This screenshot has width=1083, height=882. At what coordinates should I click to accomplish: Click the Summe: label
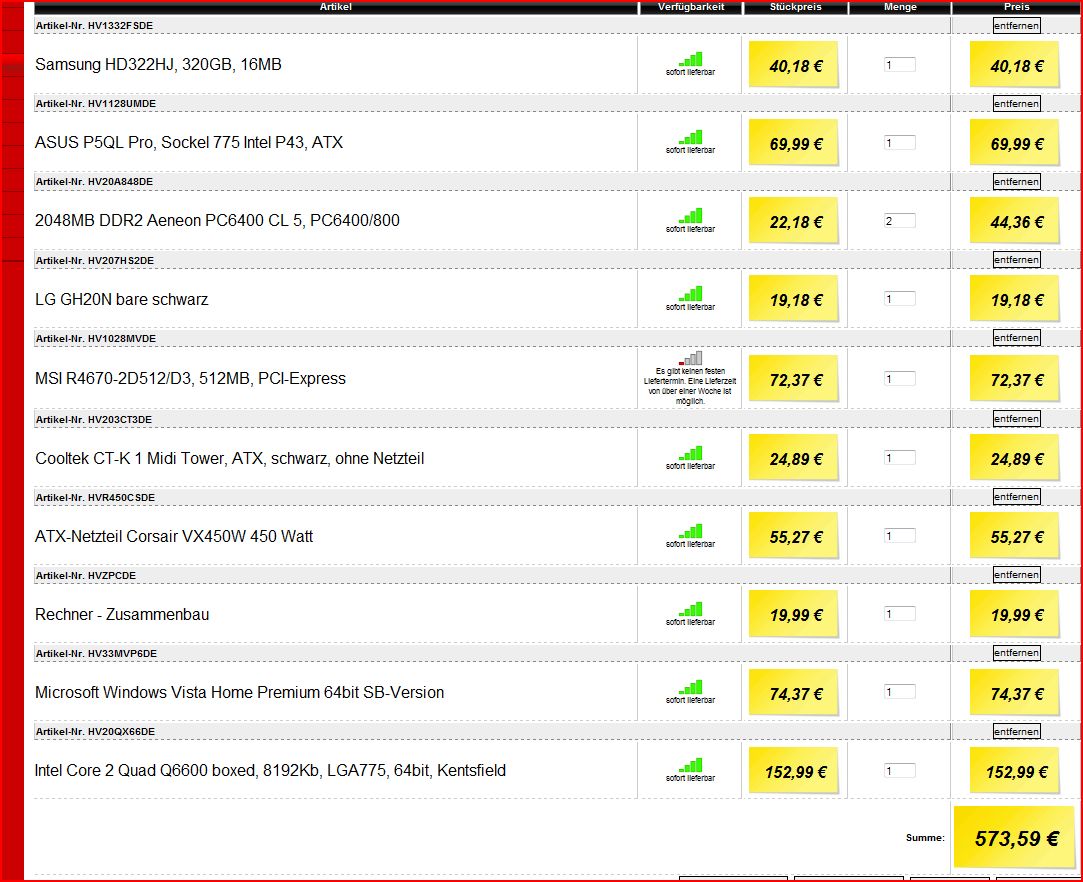click(x=925, y=838)
